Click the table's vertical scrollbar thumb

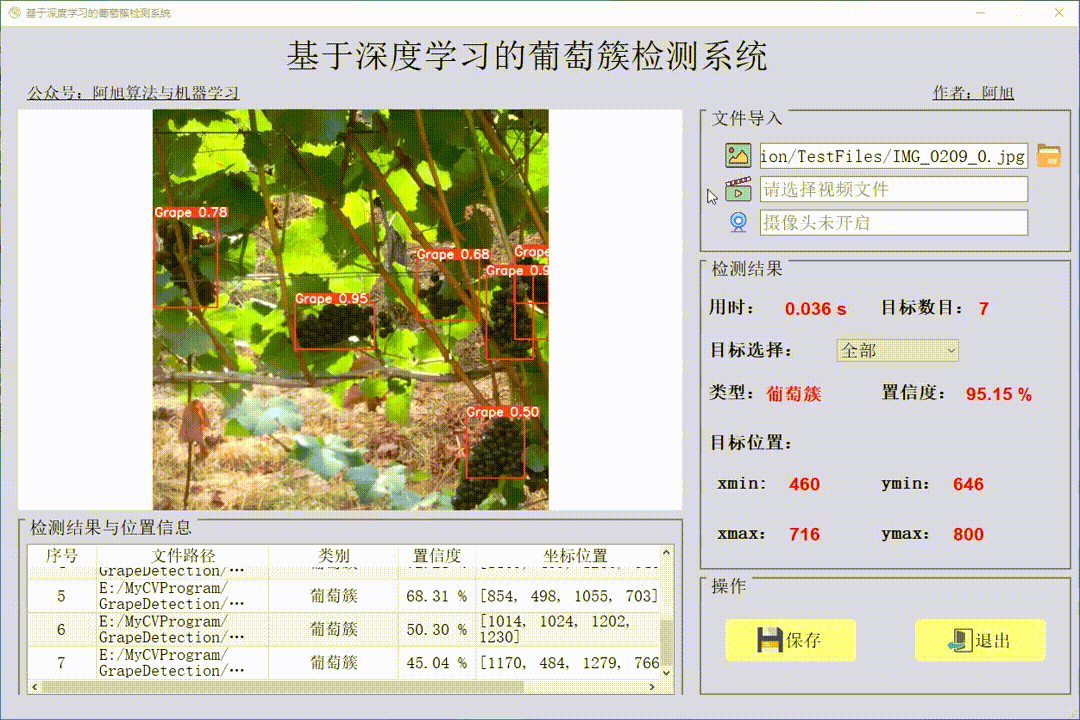[x=666, y=642]
